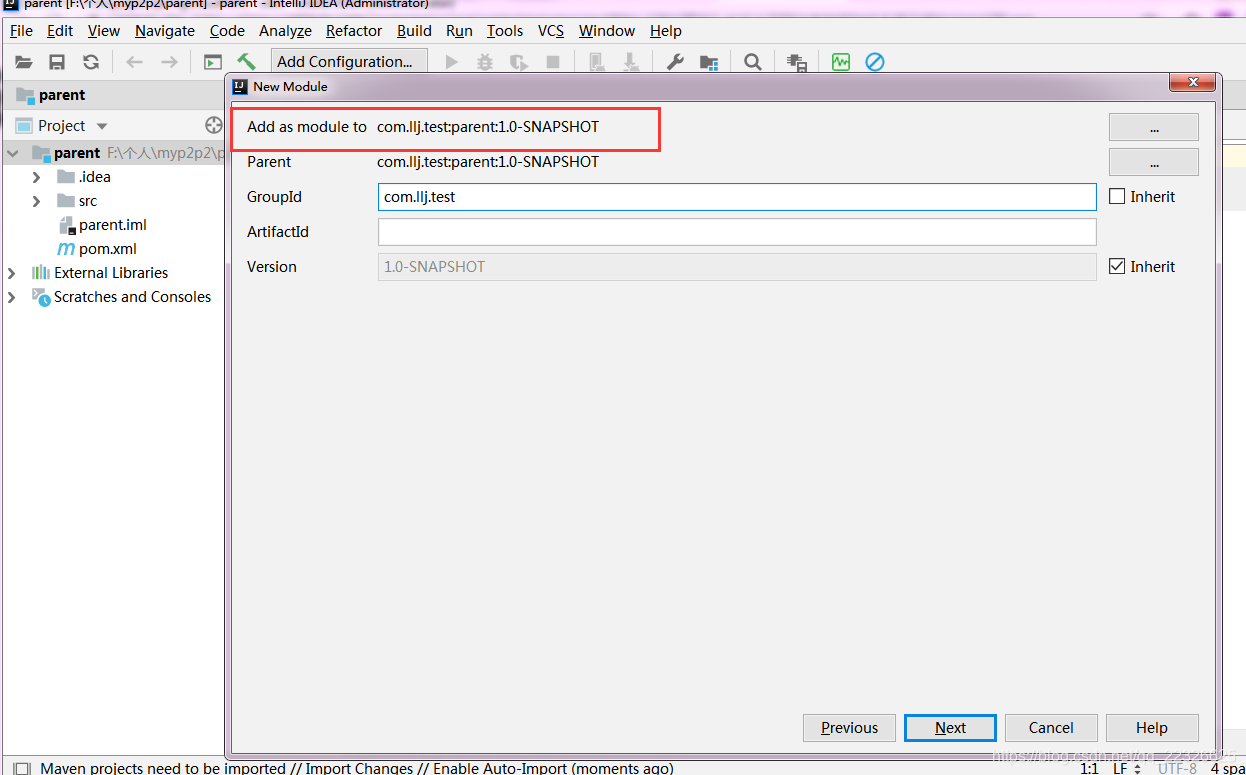The height and width of the screenshot is (775, 1246).
Task: Open the VCS menu
Action: [551, 31]
